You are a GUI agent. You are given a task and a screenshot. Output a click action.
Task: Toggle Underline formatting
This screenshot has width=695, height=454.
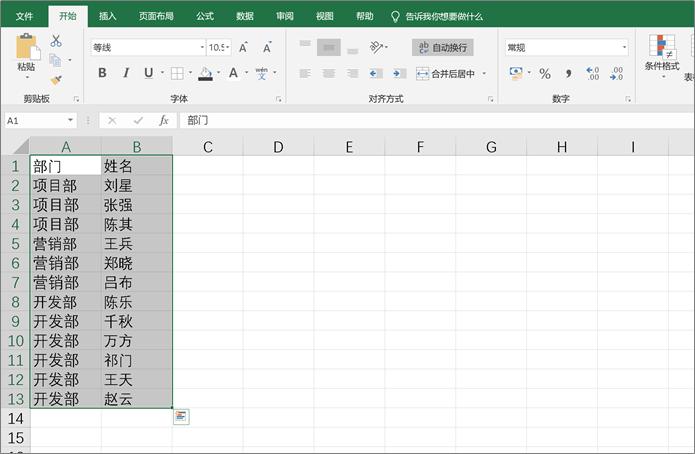(x=148, y=73)
